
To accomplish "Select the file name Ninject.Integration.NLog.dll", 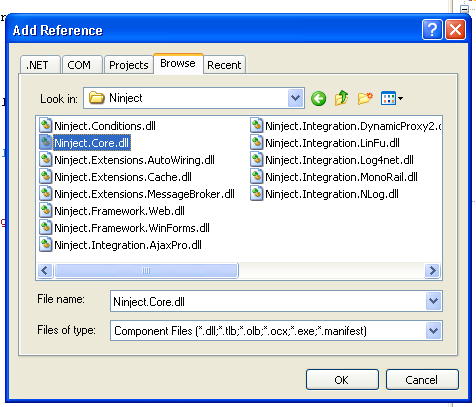I will [x=332, y=194].
